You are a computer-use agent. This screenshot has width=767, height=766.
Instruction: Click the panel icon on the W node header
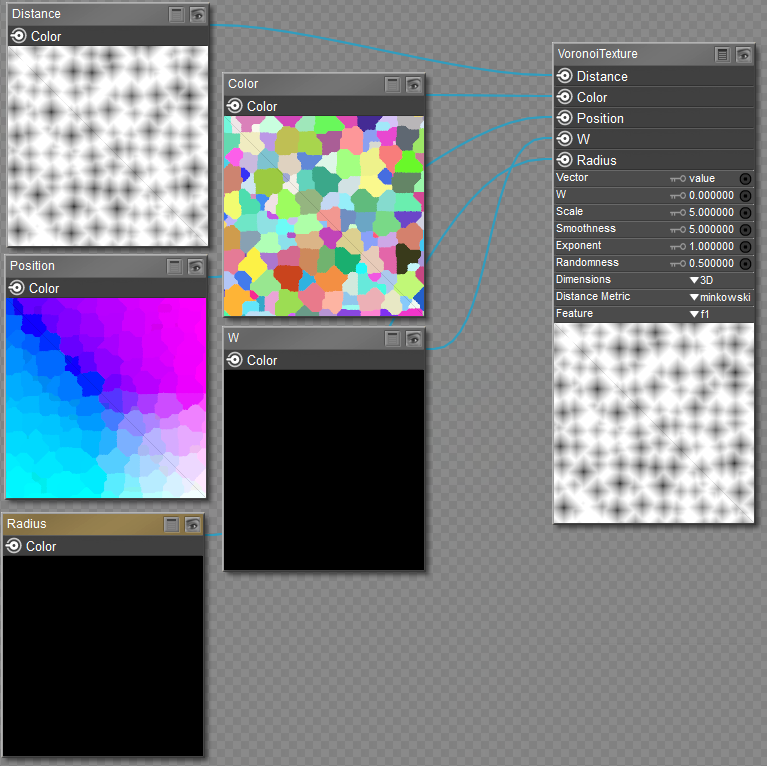(394, 339)
